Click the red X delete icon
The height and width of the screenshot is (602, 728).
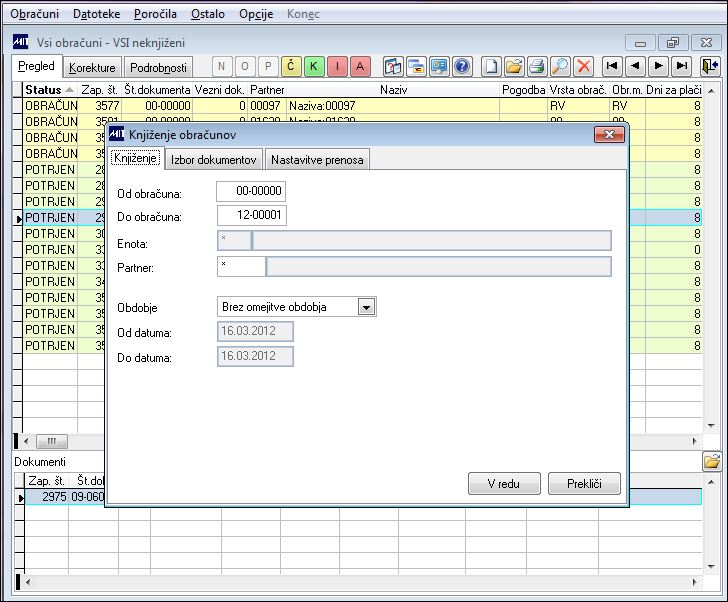click(584, 66)
